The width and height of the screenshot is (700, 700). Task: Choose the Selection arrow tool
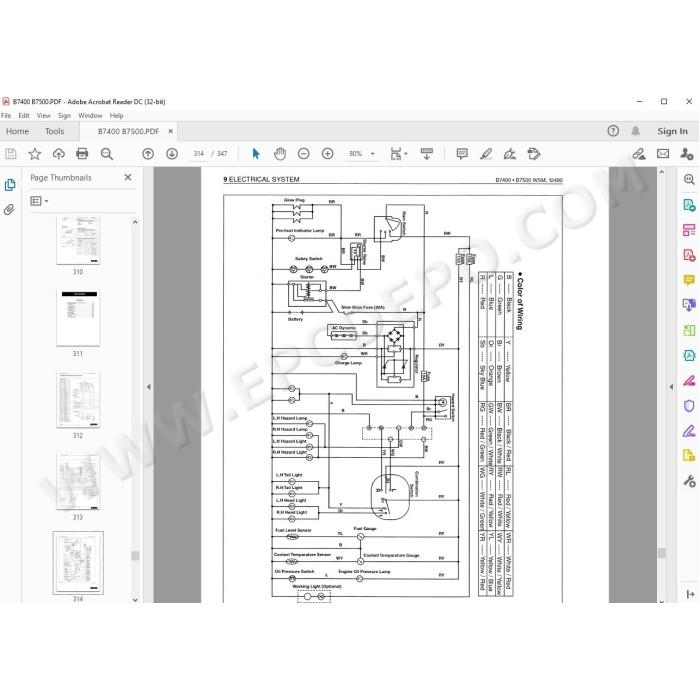coord(256,154)
